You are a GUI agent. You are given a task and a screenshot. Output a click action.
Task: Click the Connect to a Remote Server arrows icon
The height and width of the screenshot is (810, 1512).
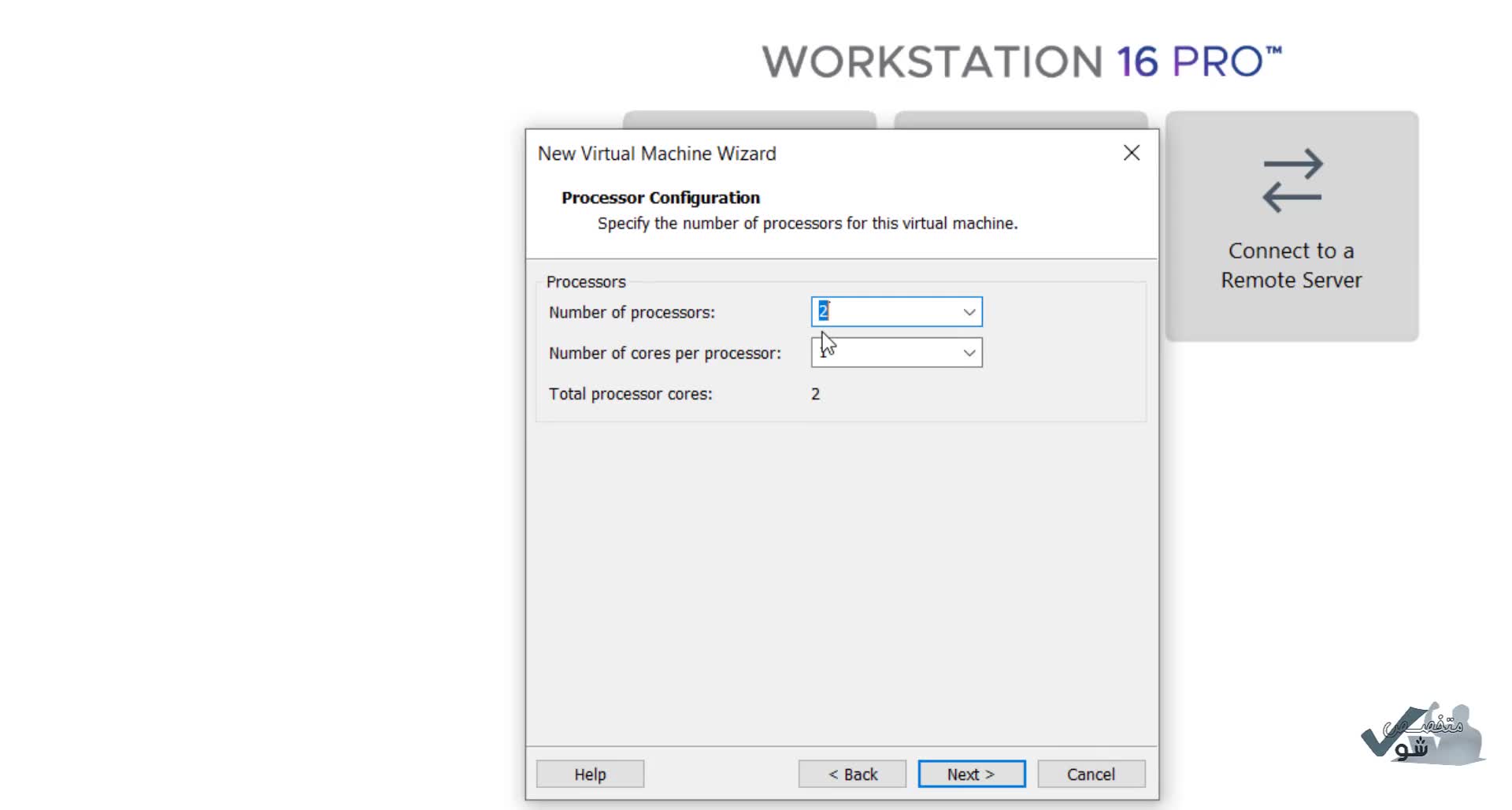[1291, 180]
